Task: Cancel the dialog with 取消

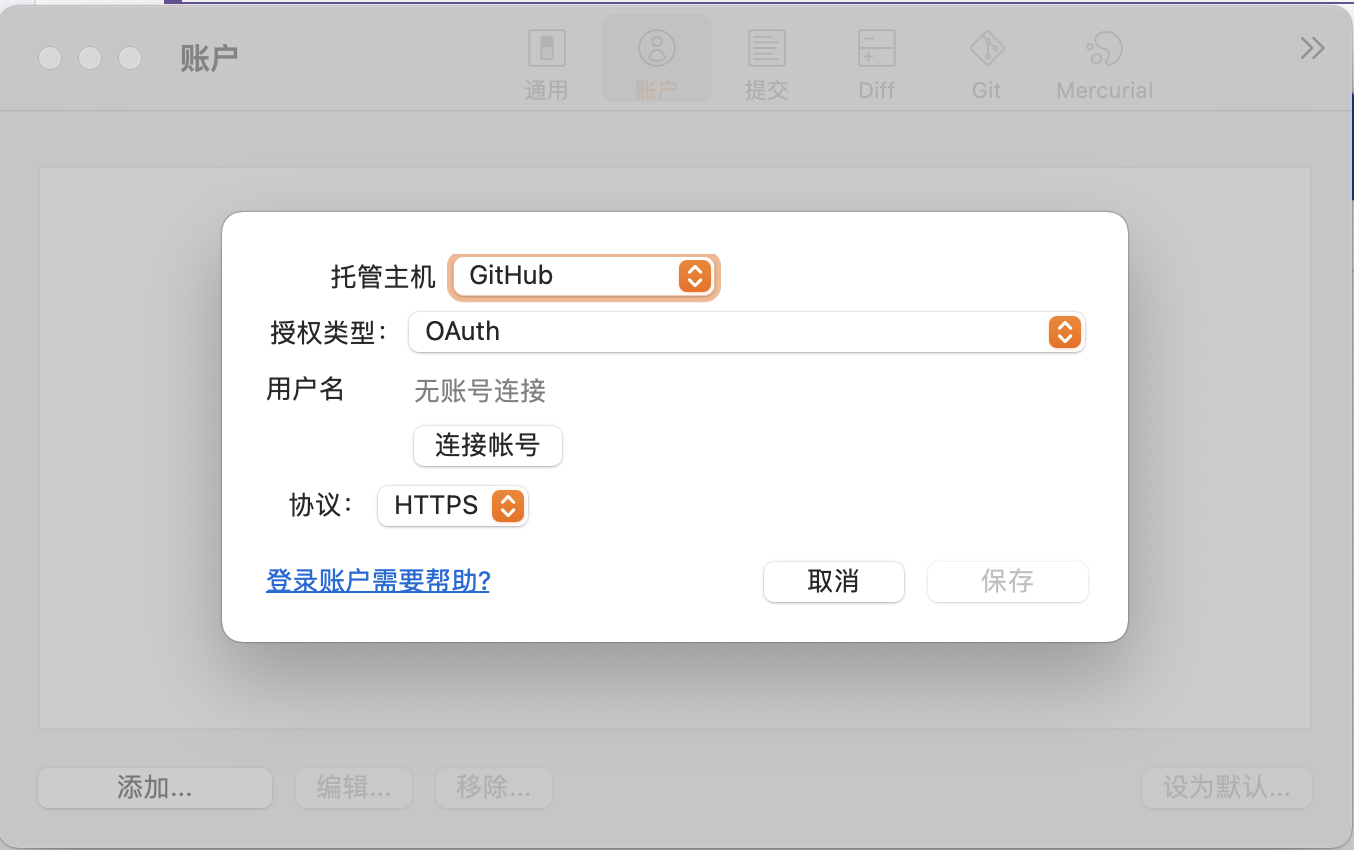Action: pos(833,581)
